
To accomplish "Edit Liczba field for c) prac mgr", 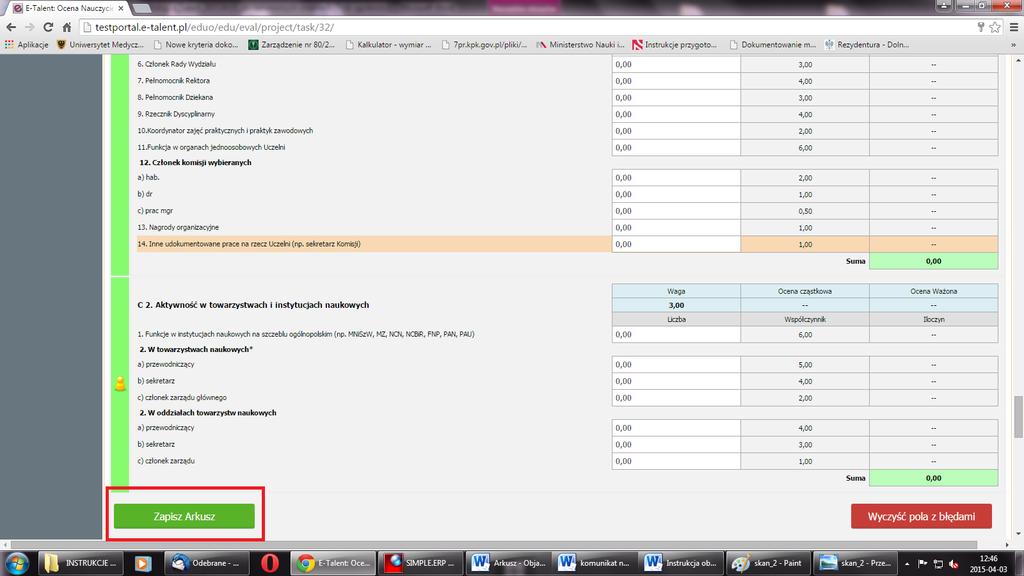I will pos(676,211).
